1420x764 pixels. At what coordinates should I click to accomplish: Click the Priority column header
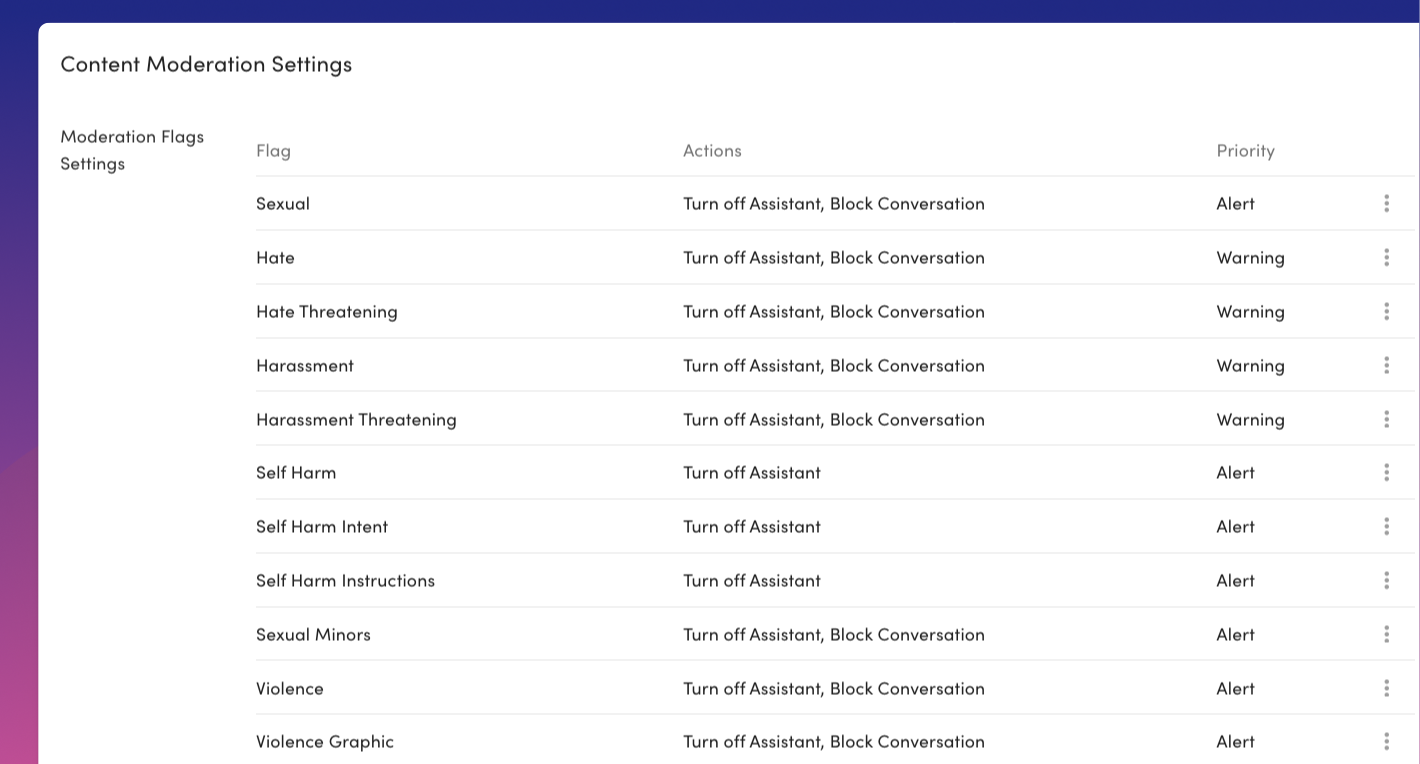pos(1245,151)
